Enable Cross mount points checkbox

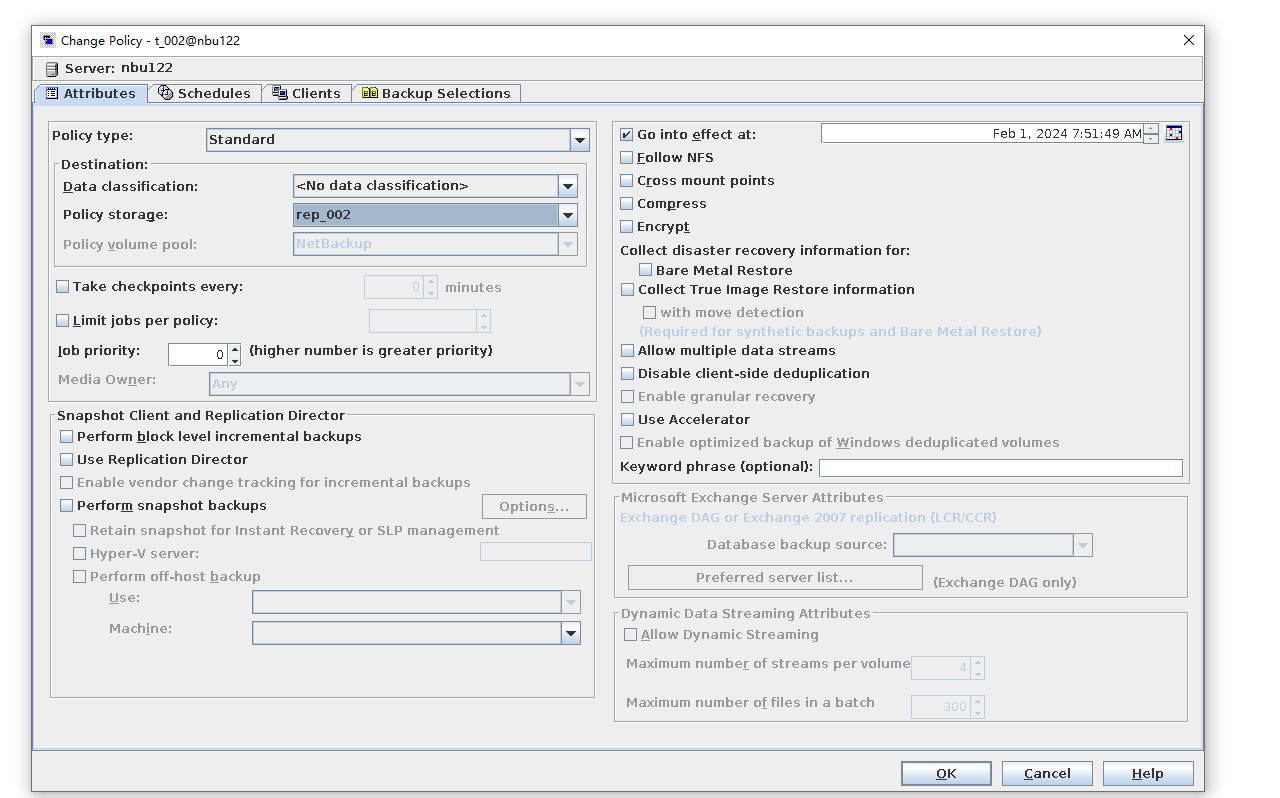click(x=627, y=180)
